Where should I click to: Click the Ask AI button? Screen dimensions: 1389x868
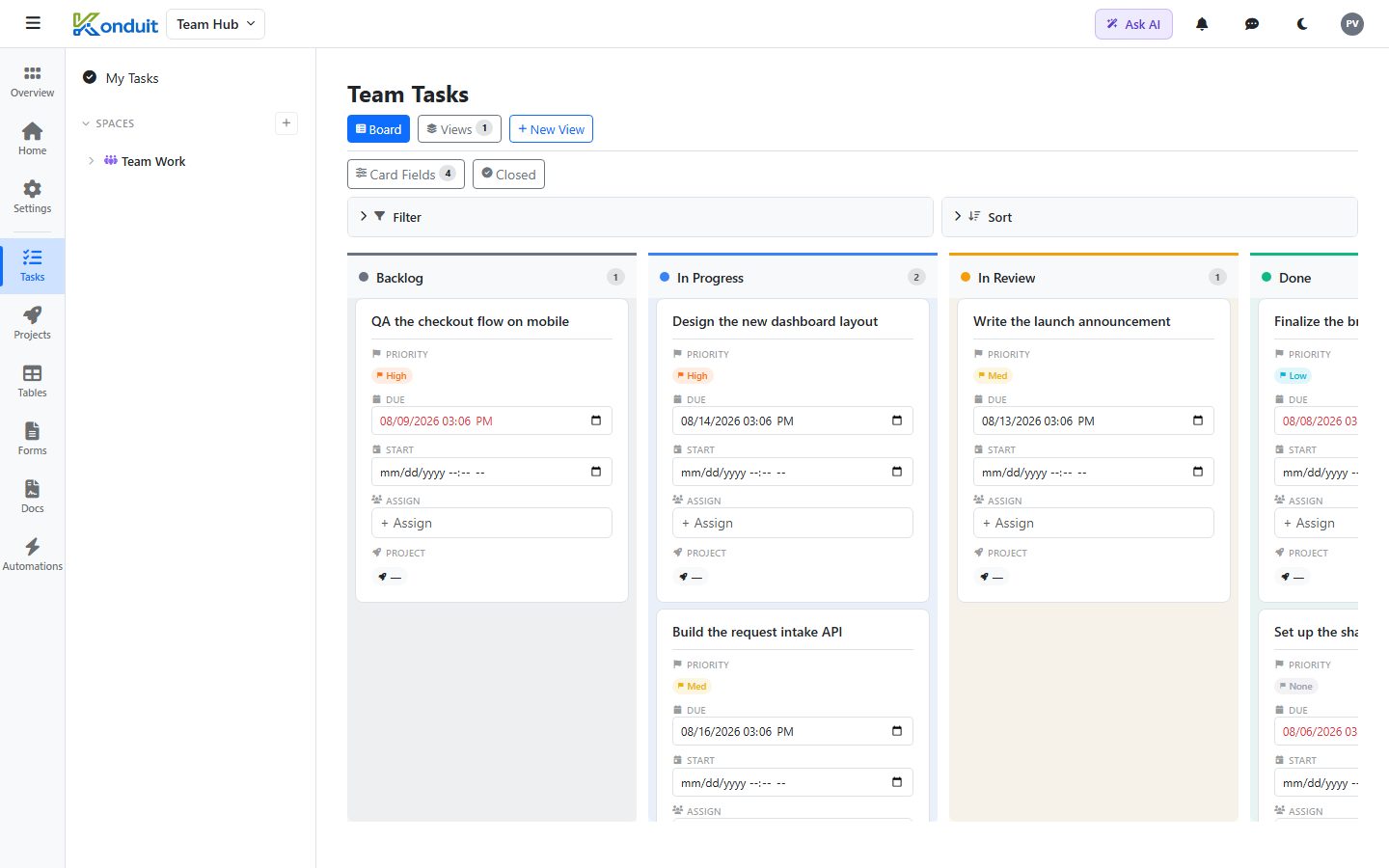1133,24
